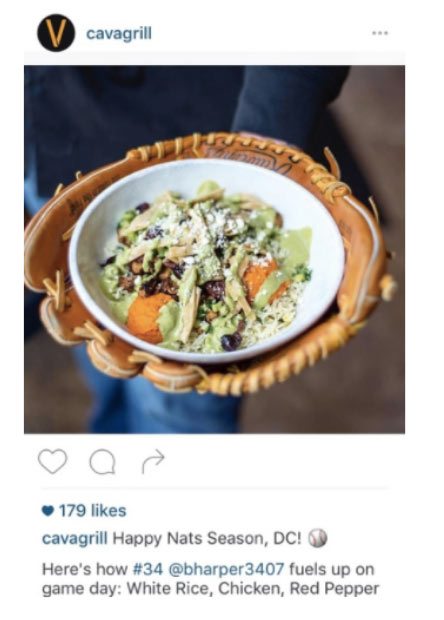Open cavagrill username in the caption
Image resolution: width=444 pixels, height=620 pixels.
point(75,539)
